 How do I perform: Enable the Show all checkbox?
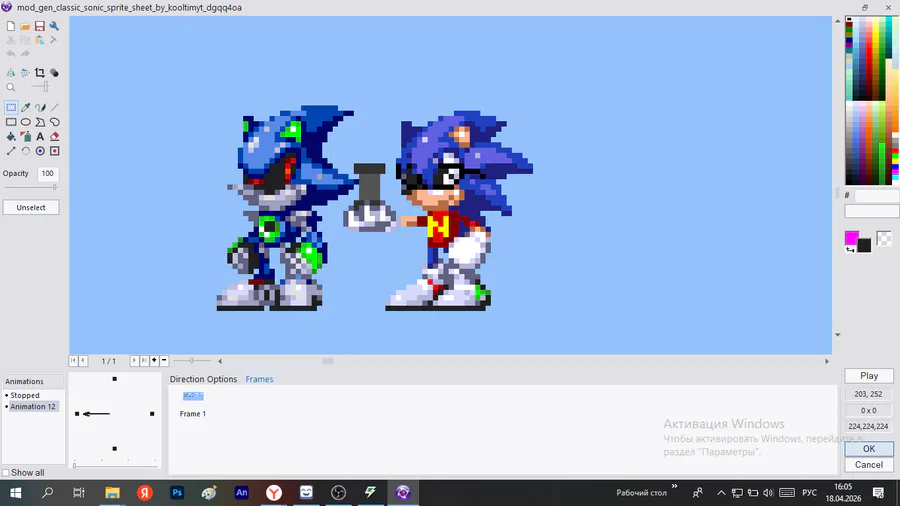click(6, 473)
